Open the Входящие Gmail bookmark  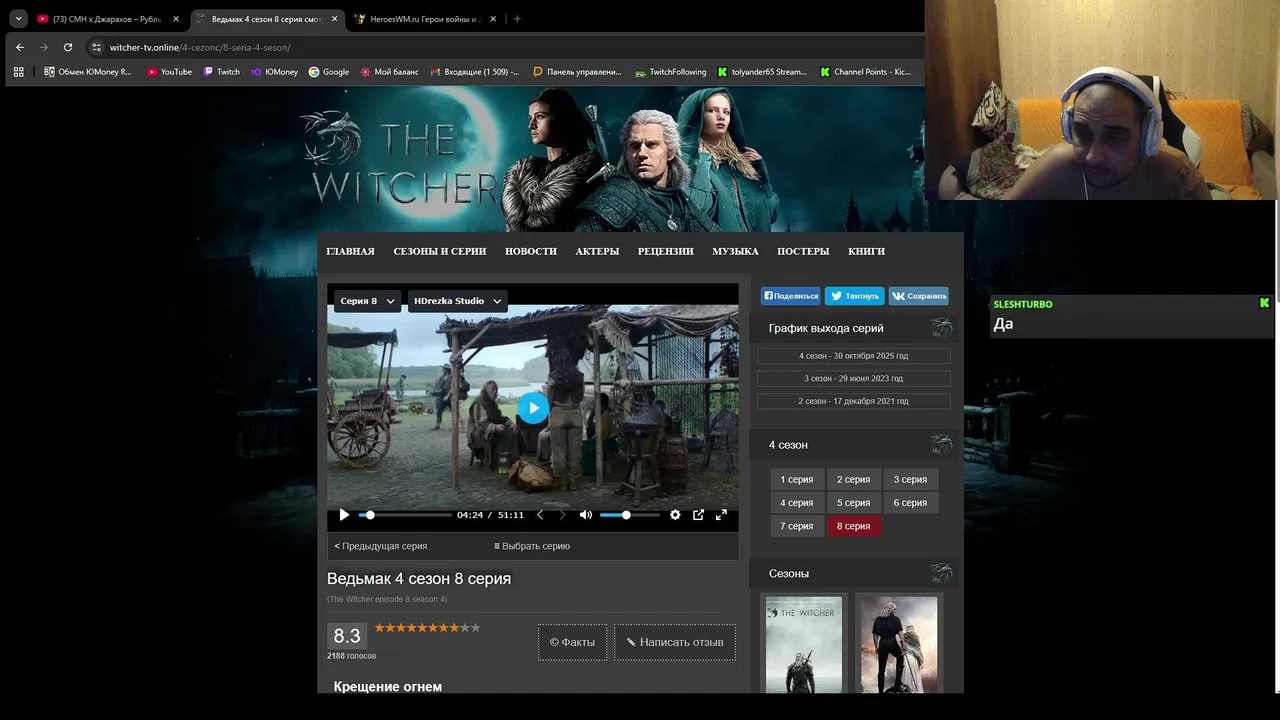click(x=476, y=72)
